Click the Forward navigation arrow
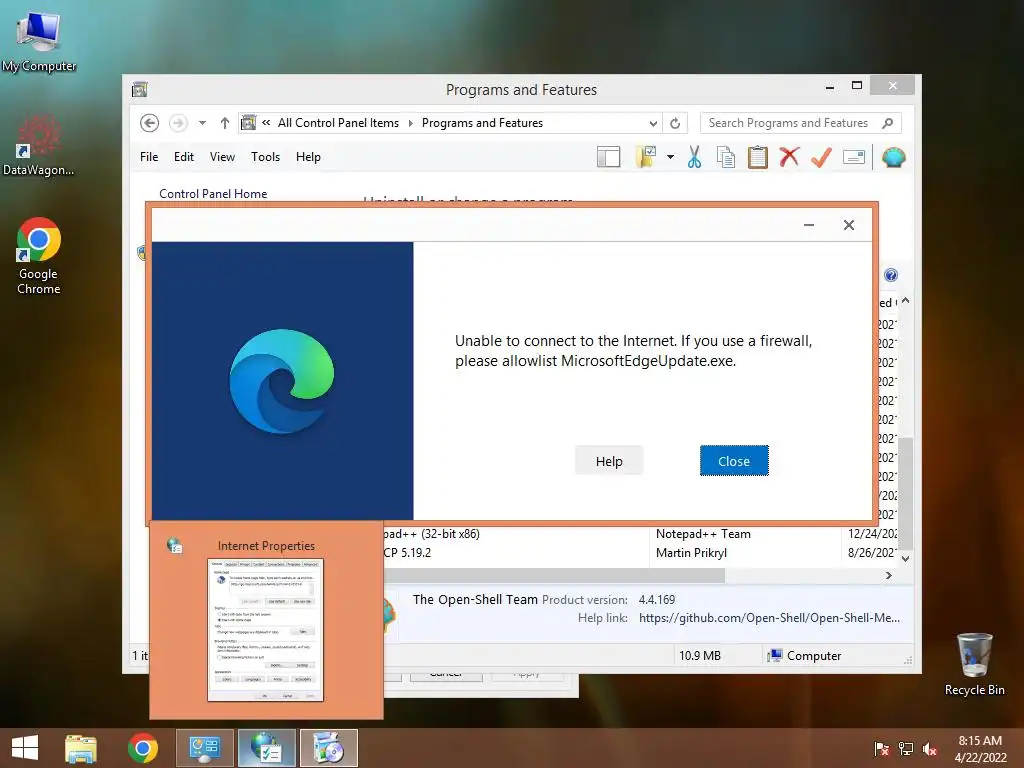The image size is (1024, 768). click(178, 123)
